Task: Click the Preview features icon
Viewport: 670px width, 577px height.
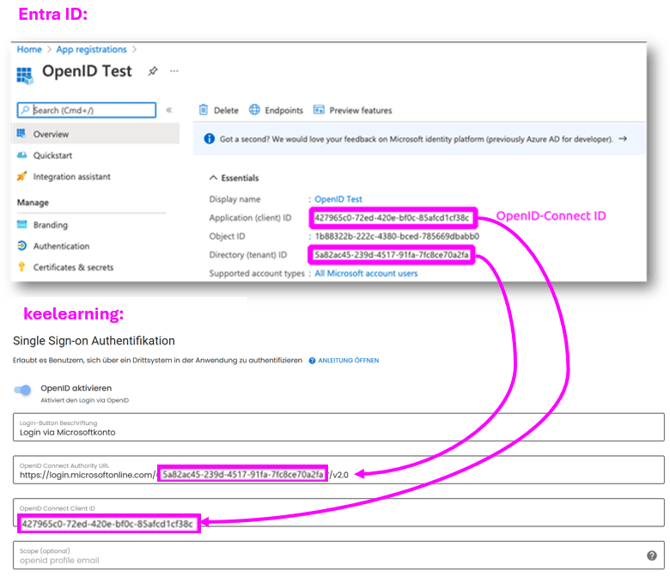Action: [x=319, y=110]
